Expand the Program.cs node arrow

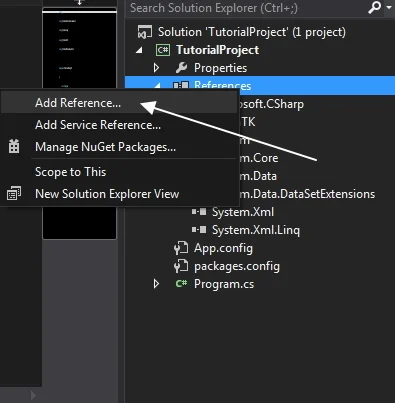tap(156, 284)
